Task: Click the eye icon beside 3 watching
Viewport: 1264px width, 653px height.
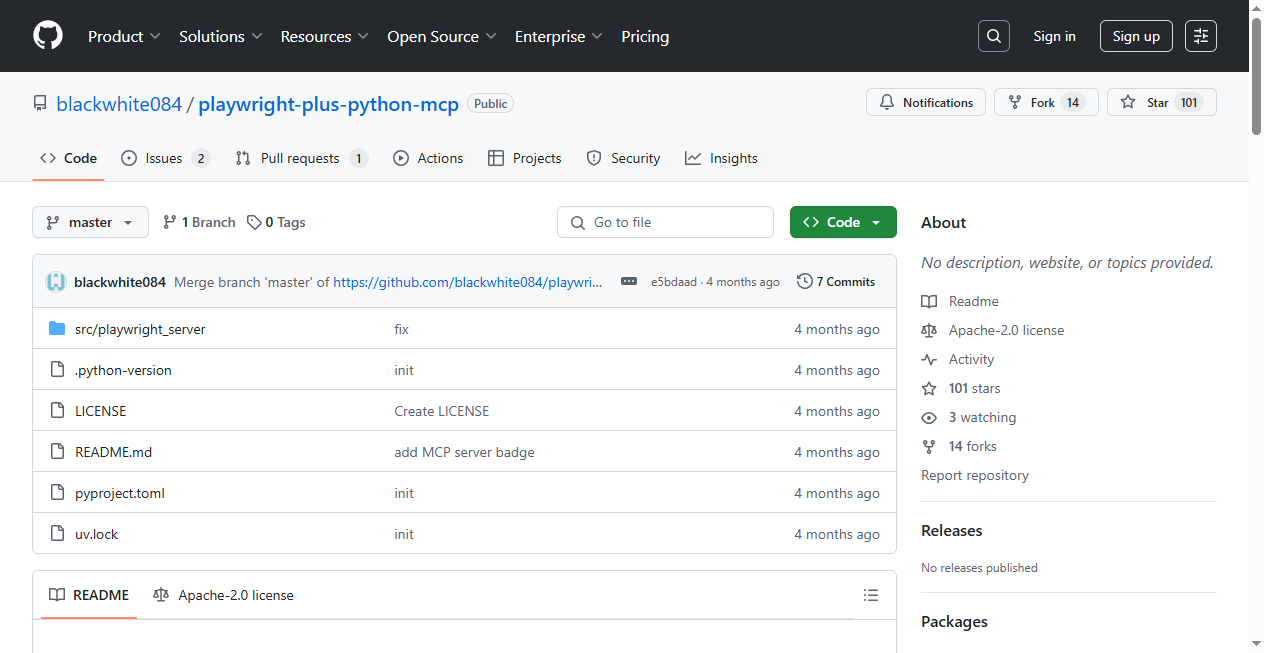Action: click(929, 417)
